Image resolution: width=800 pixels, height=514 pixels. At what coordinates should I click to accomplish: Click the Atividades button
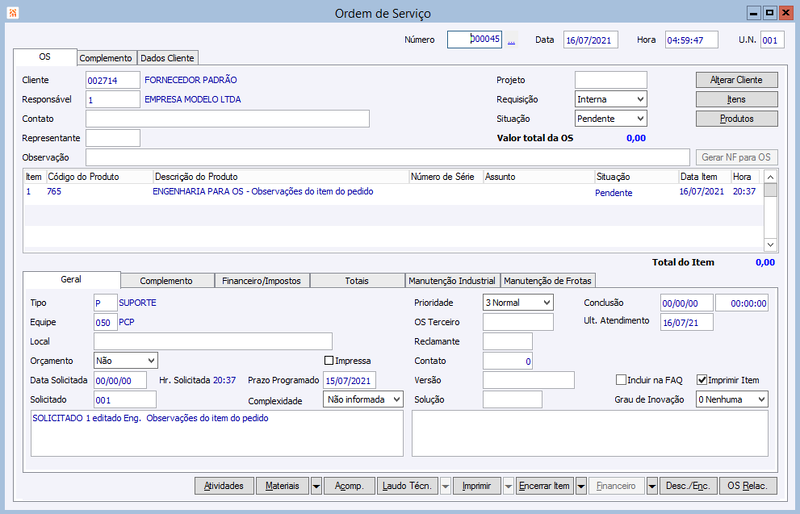click(223, 486)
